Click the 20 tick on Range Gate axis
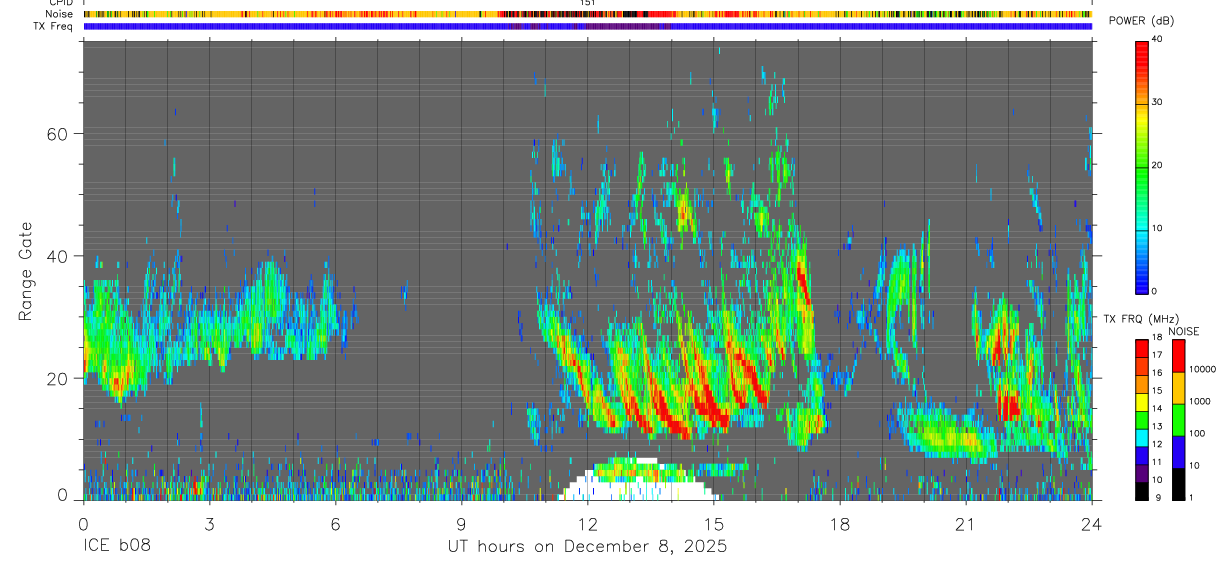 click(56, 379)
